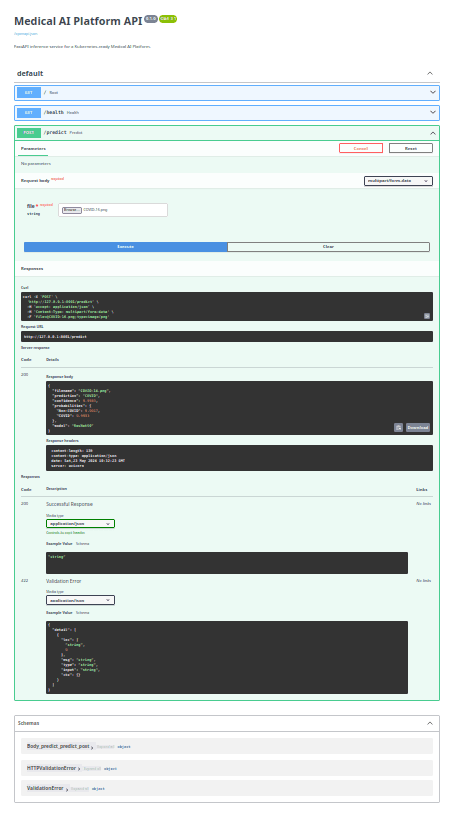Click the 'Validation Error' description
This screenshot has height=822, width=466.
click(63, 581)
